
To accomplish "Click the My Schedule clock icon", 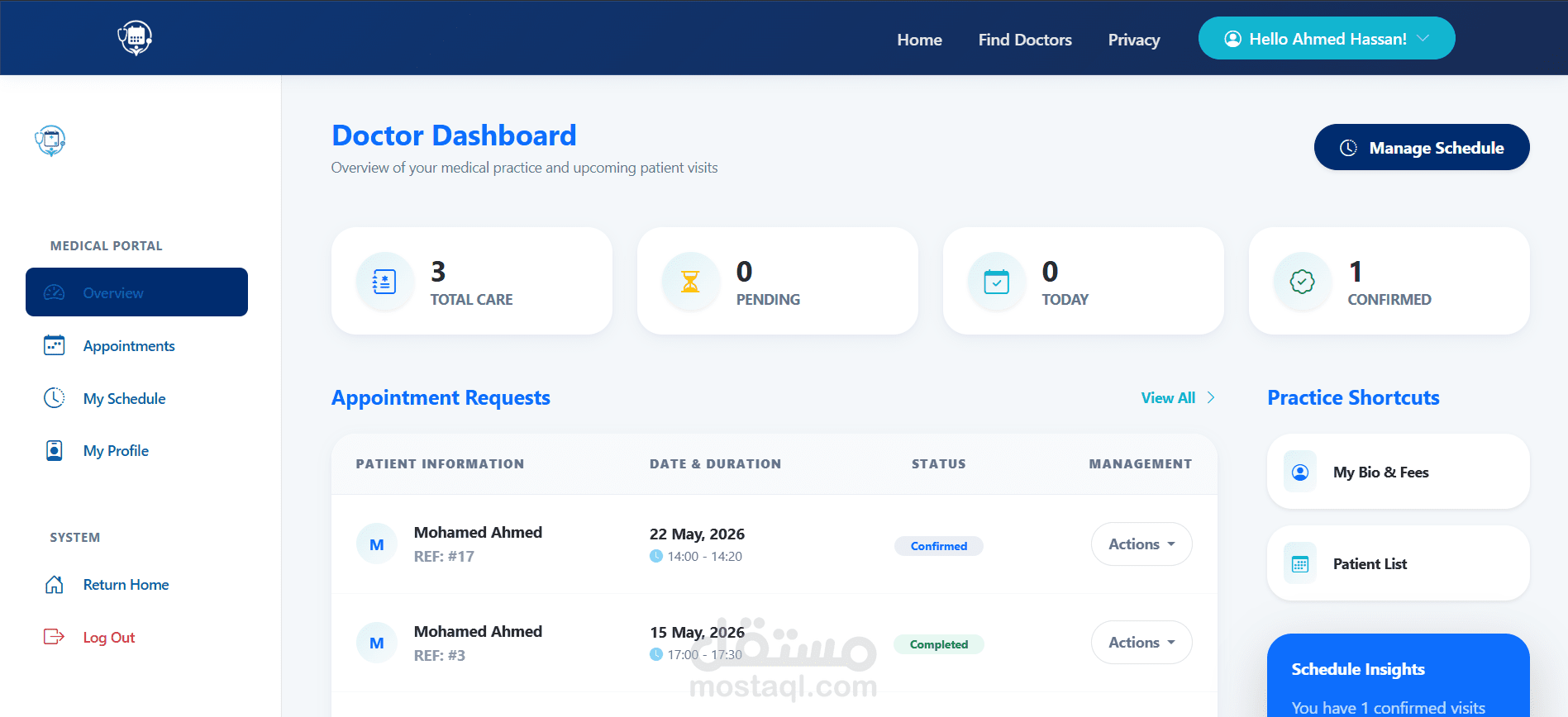I will point(54,398).
